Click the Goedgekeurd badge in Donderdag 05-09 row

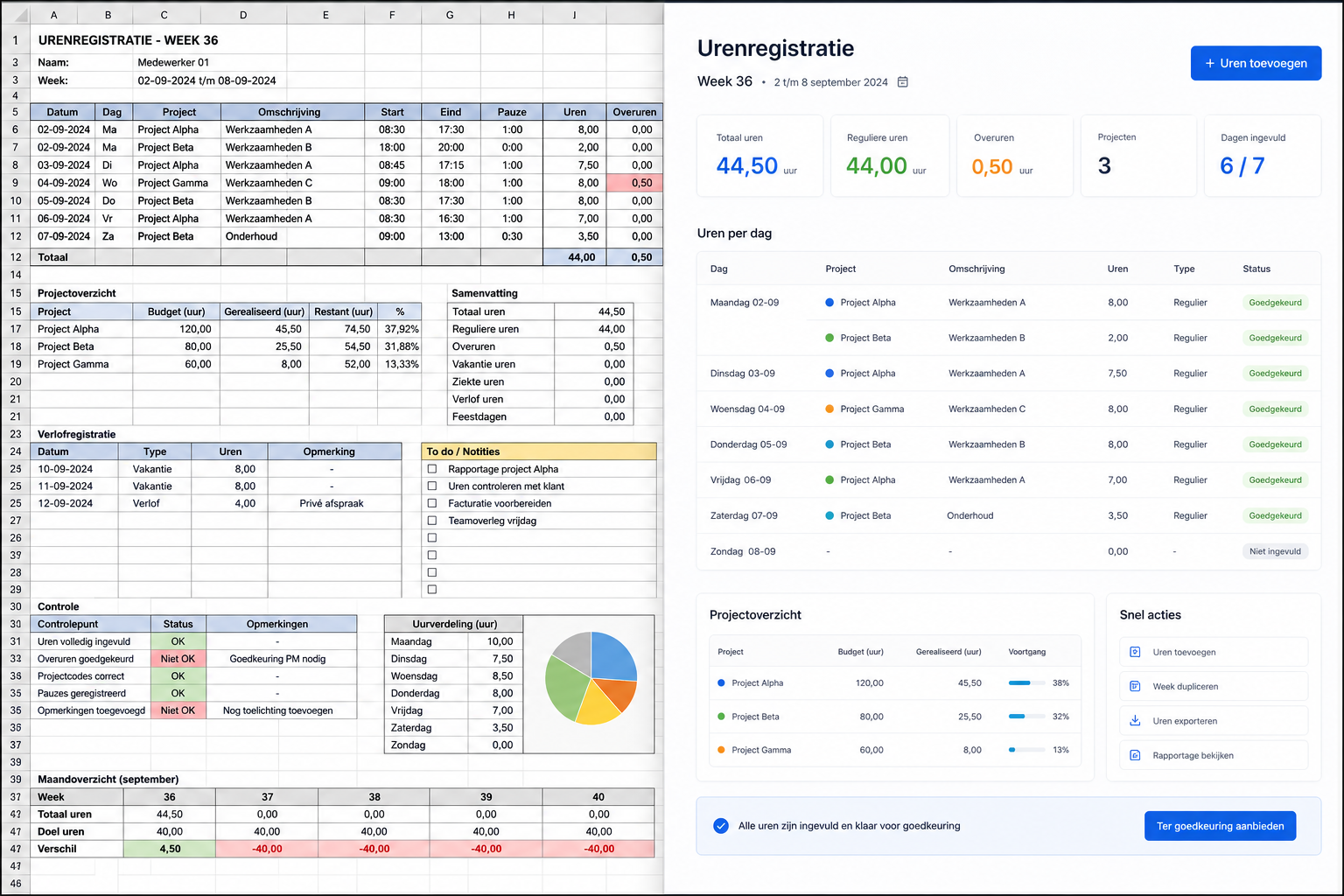1275,444
